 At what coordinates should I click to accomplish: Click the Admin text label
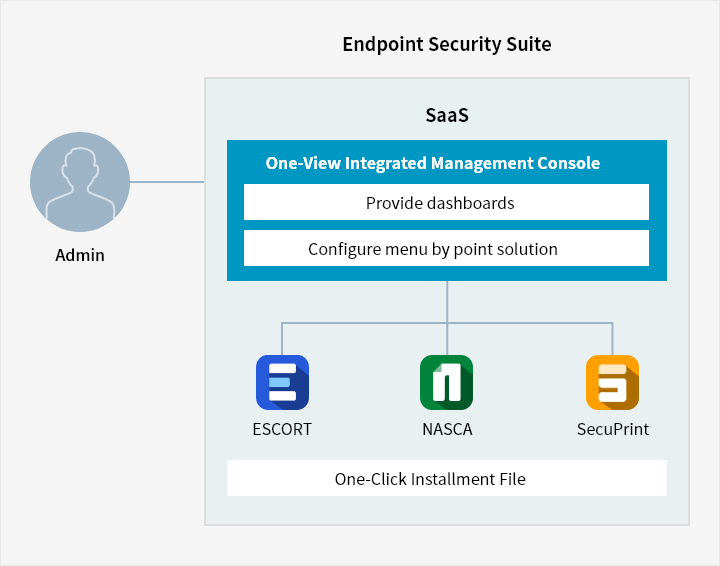tap(80, 255)
